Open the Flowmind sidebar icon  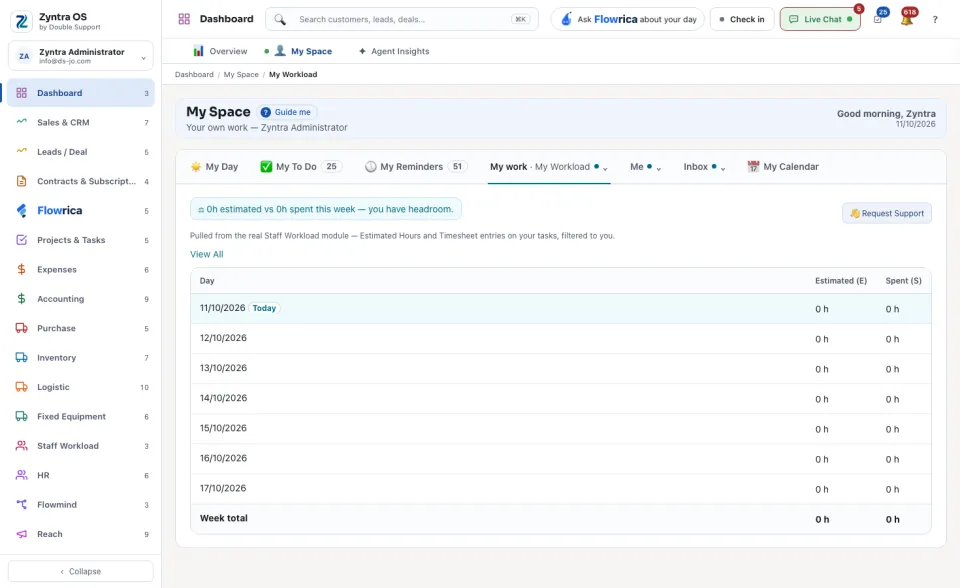tap(21, 504)
